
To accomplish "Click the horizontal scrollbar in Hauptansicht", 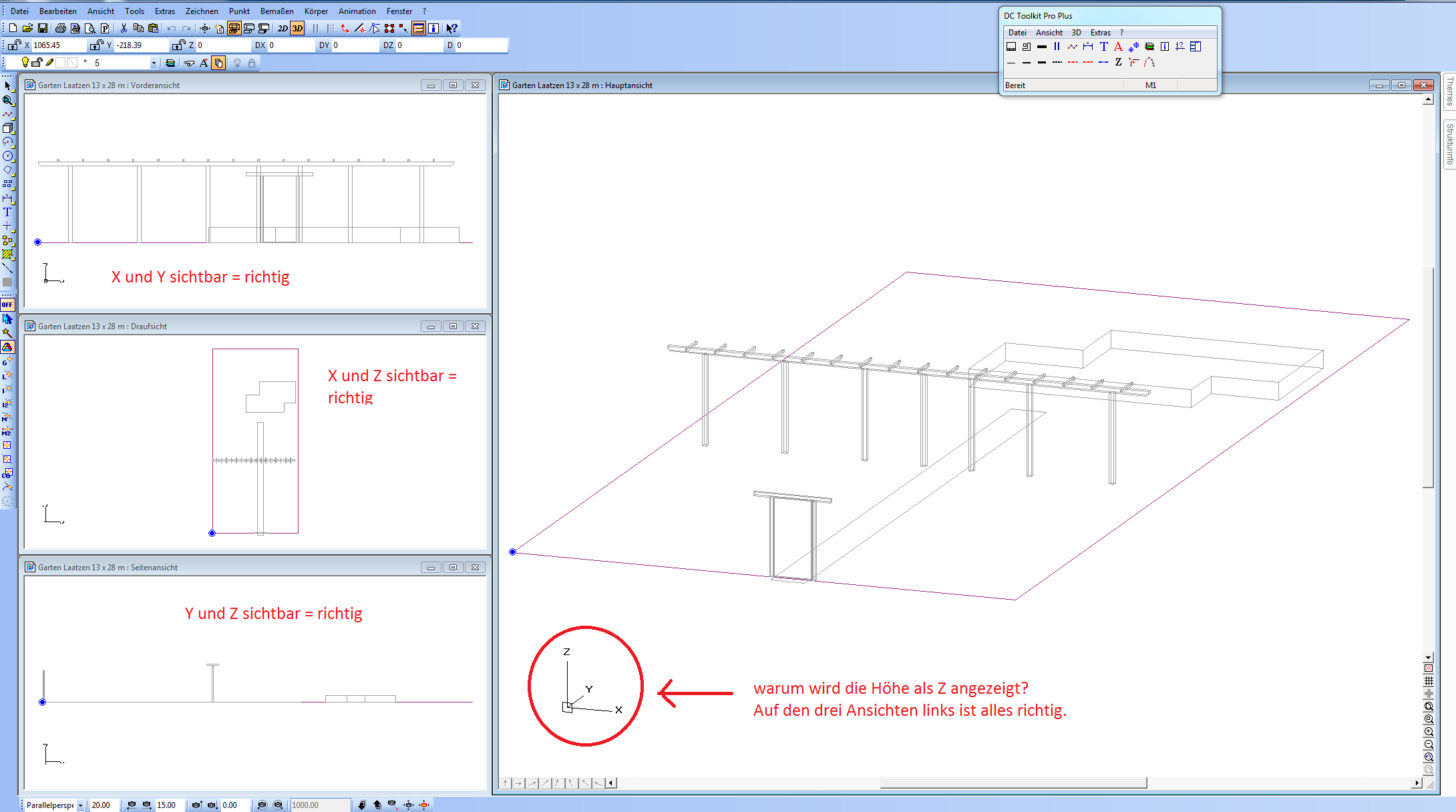I will pos(1013,783).
